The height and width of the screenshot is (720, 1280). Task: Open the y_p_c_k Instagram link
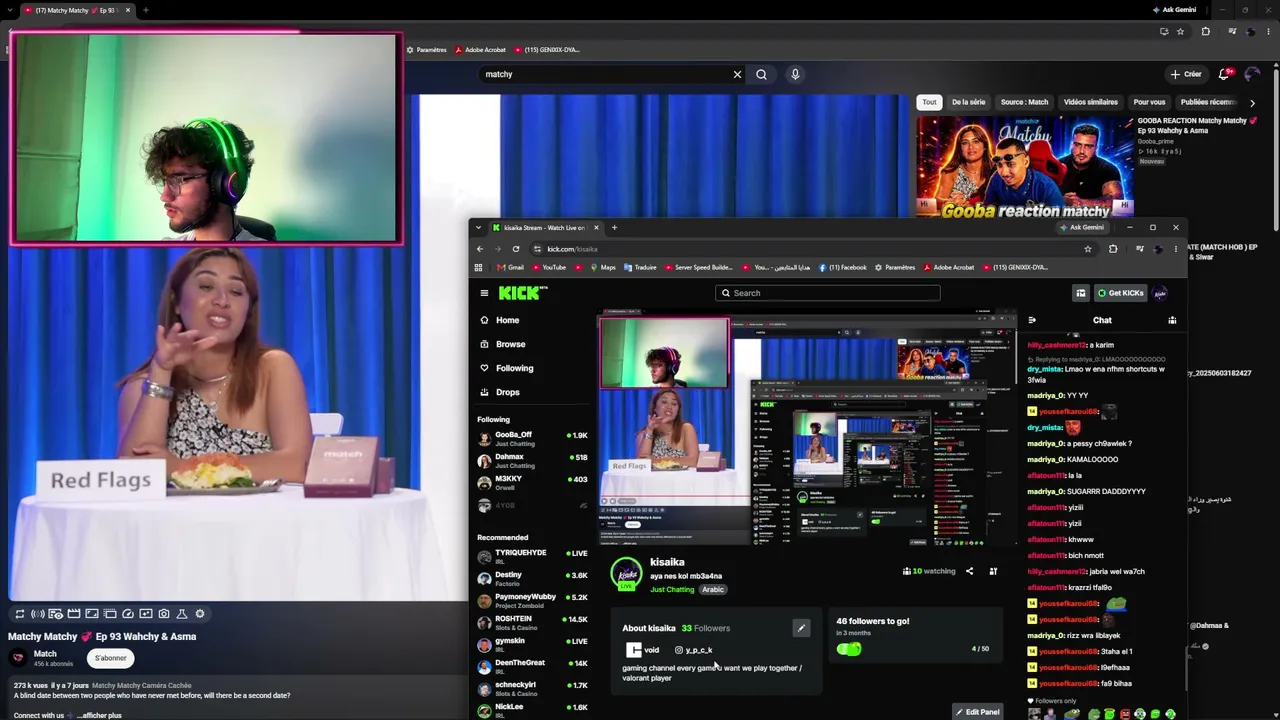tap(693, 650)
